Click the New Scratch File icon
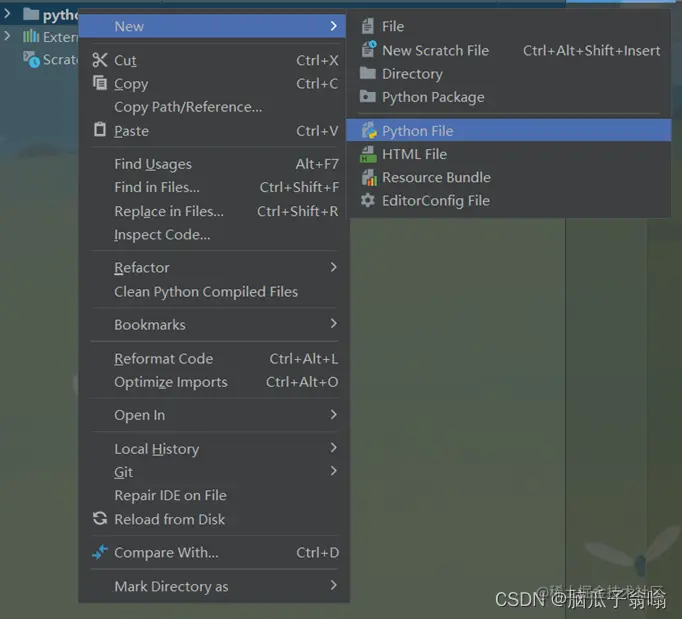 (x=369, y=49)
